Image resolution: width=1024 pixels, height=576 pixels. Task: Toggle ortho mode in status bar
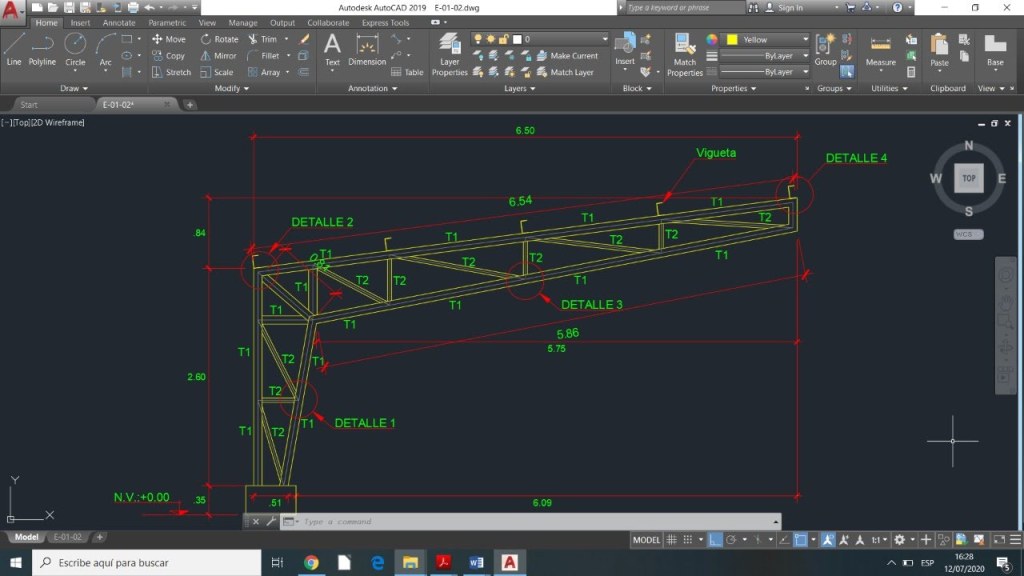[716, 540]
